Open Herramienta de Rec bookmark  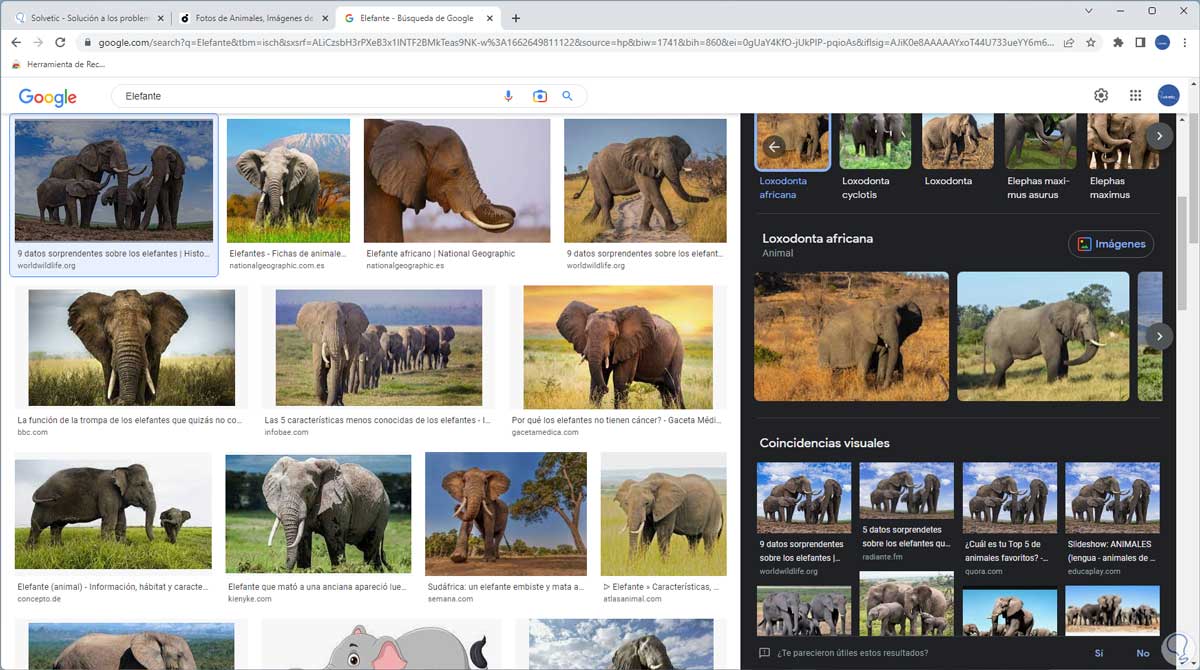tap(58, 65)
